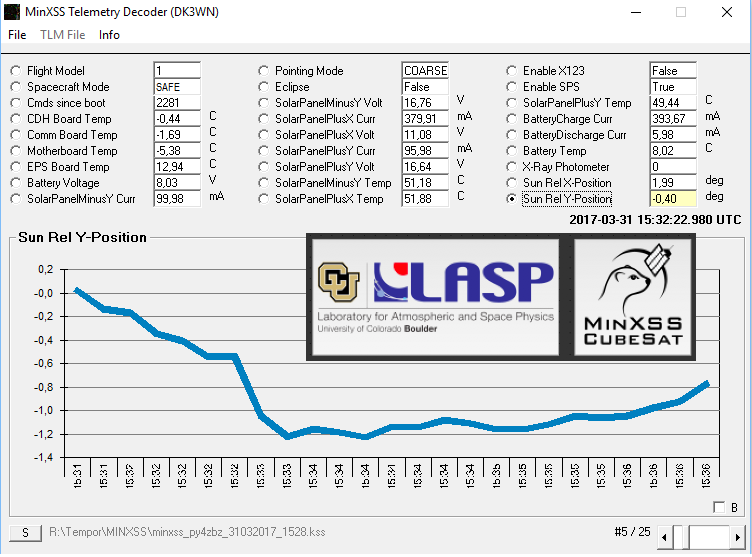This screenshot has height=557, width=752.
Task: Click the SAFE spacecraft mode field
Action: pos(177,87)
